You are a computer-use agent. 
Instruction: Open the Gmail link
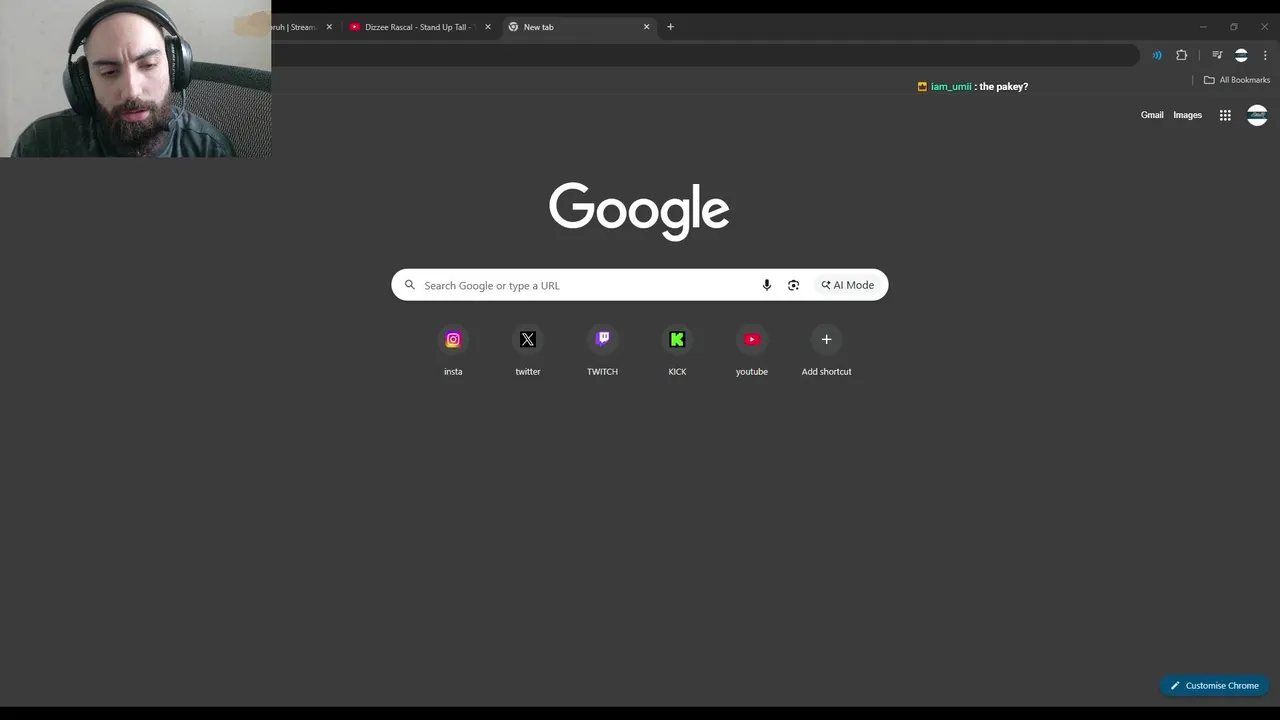coord(1152,115)
